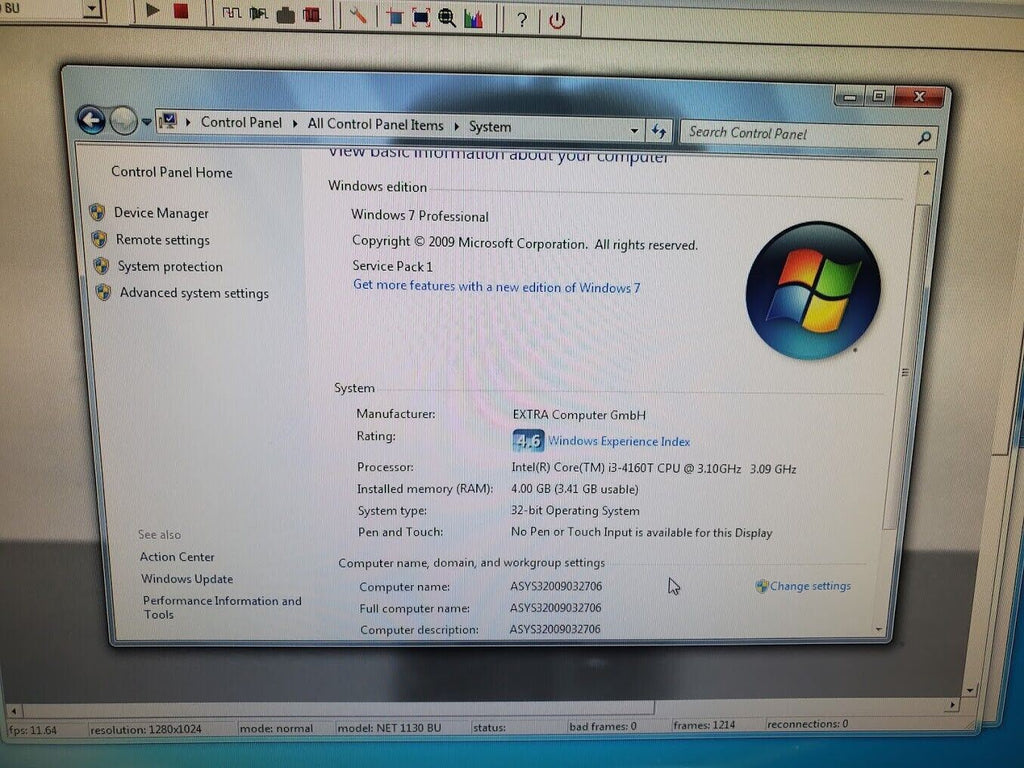Select All Control Panel Items breadcrumb
1024x768 pixels.
coord(376,124)
